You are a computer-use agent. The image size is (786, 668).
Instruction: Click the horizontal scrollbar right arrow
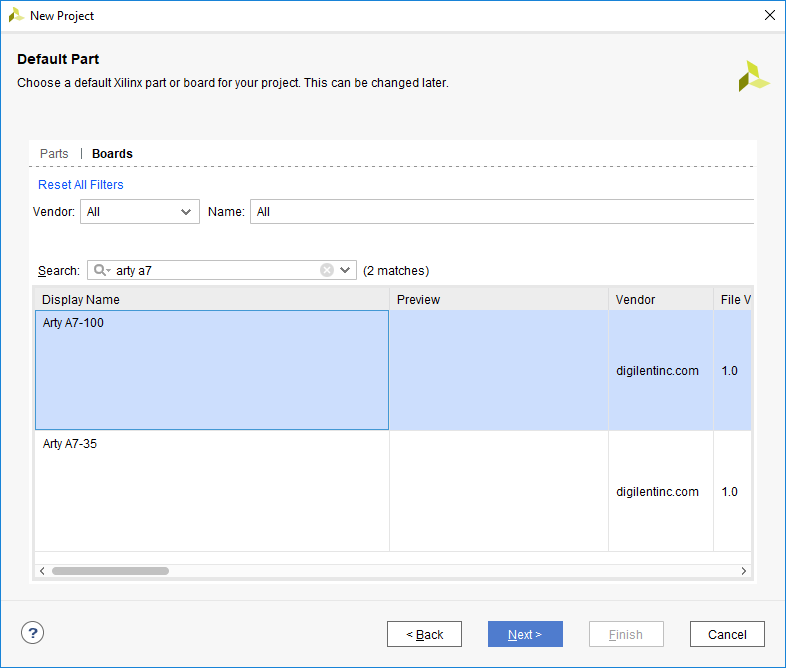pos(743,571)
